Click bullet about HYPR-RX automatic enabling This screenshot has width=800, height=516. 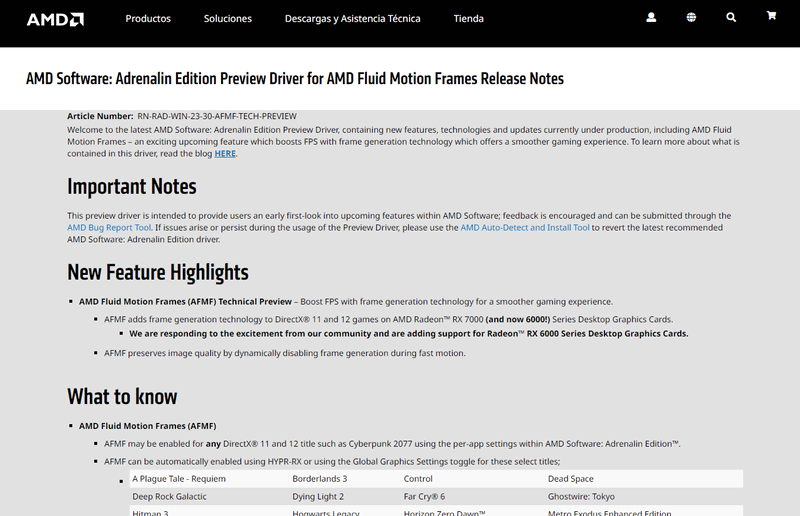pyautogui.click(x=332, y=462)
